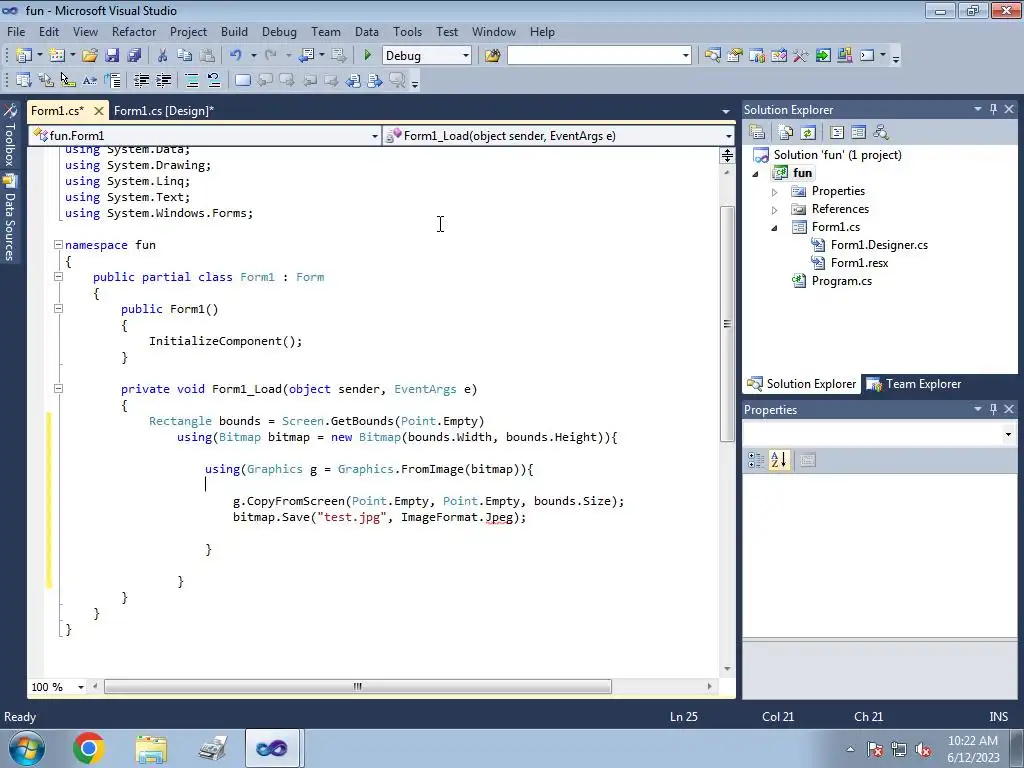Click Show All Files in Solution Explorer
This screenshot has height=768, width=1024.
click(x=786, y=133)
